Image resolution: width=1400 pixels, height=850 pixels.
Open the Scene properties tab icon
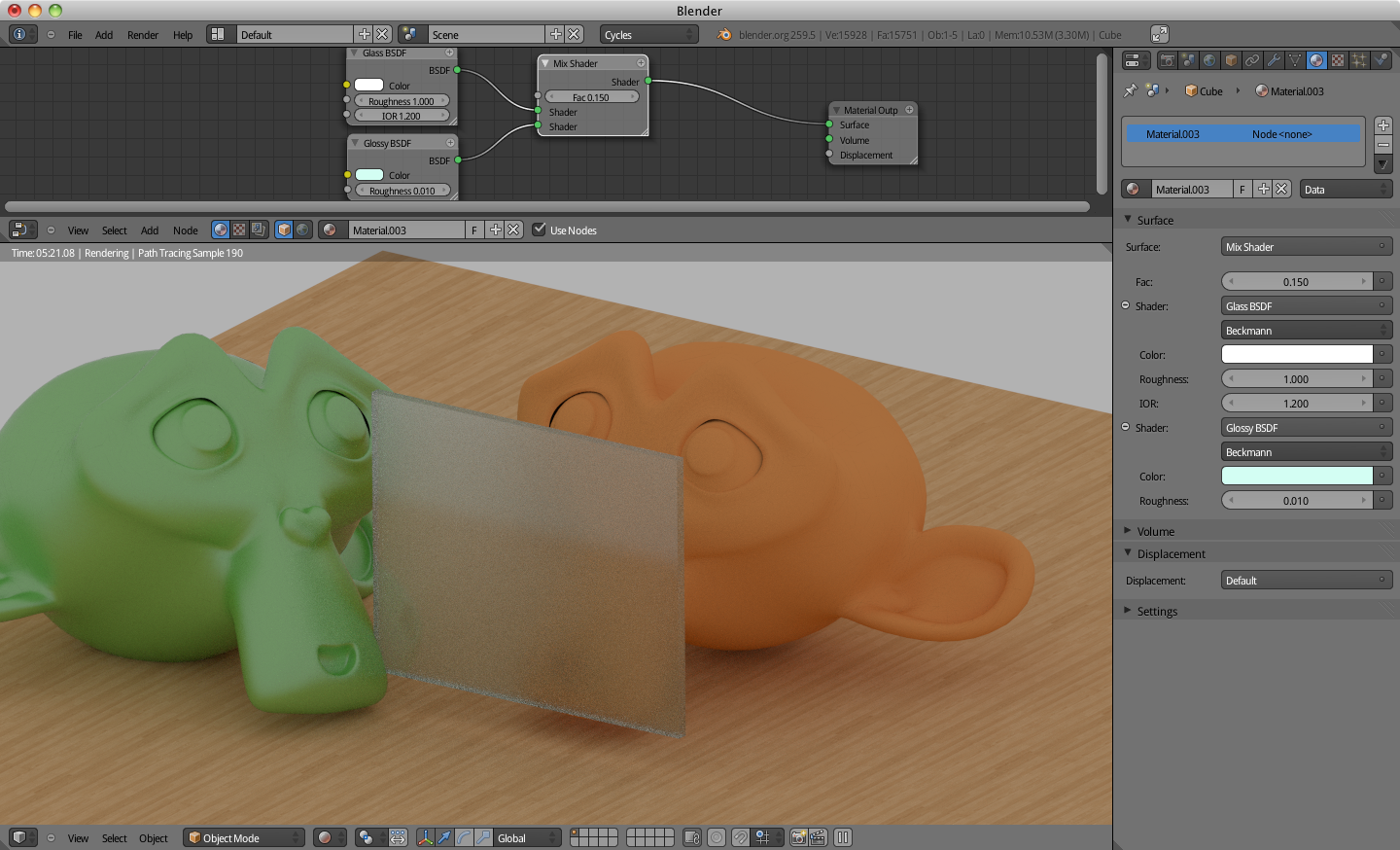(1189, 60)
